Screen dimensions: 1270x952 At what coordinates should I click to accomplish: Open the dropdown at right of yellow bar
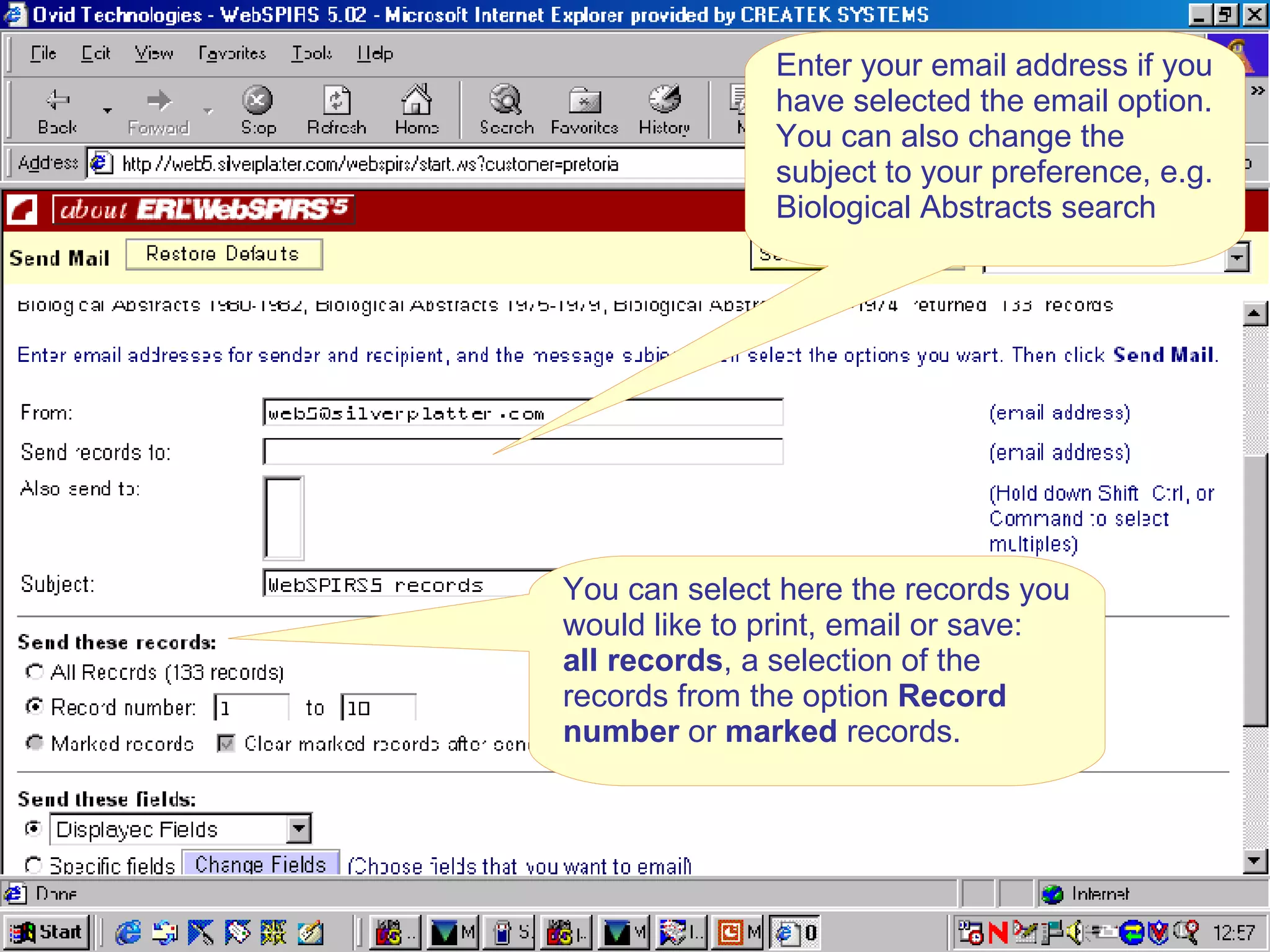[x=1237, y=257]
